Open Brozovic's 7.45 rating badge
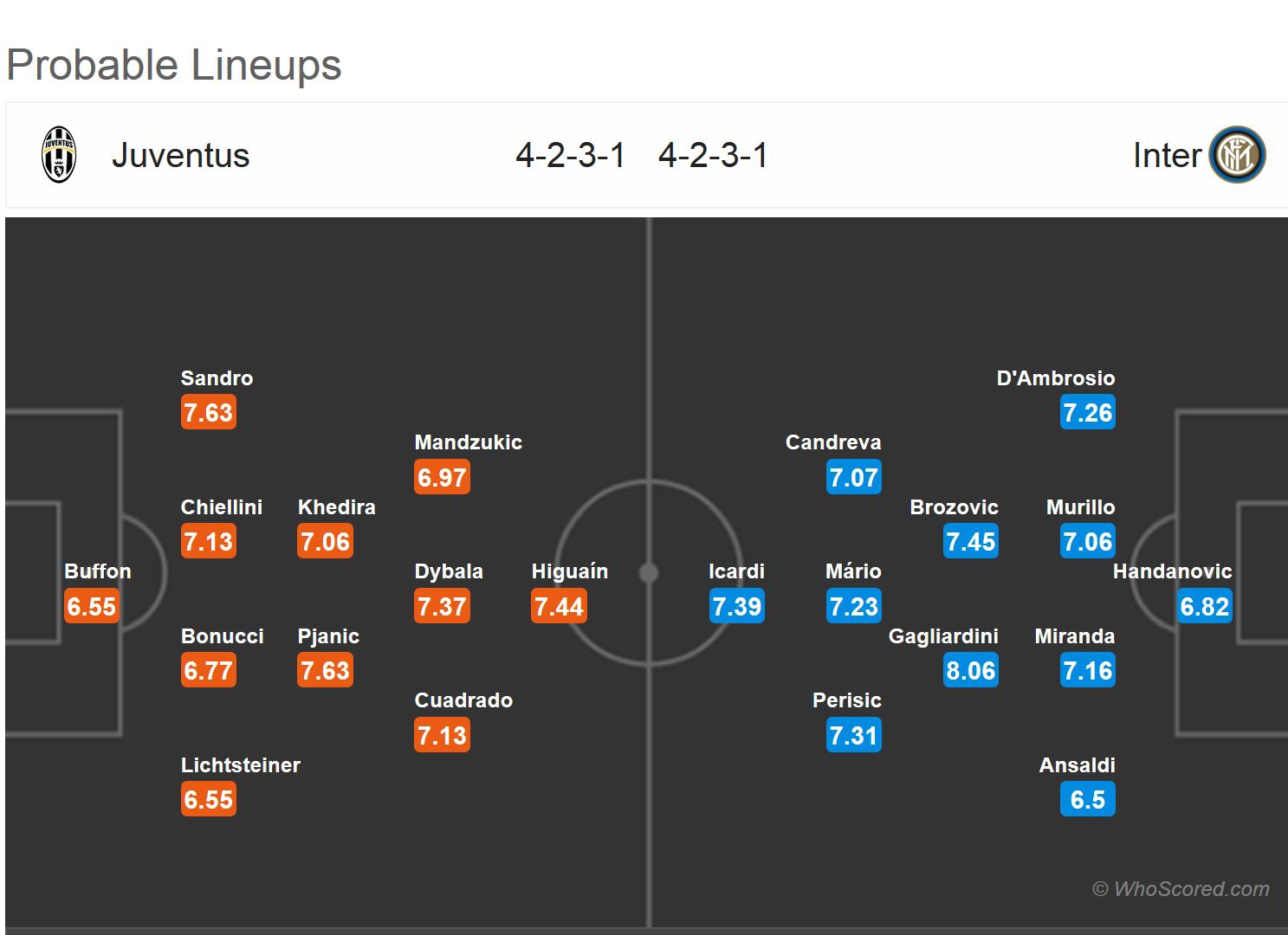 (970, 542)
